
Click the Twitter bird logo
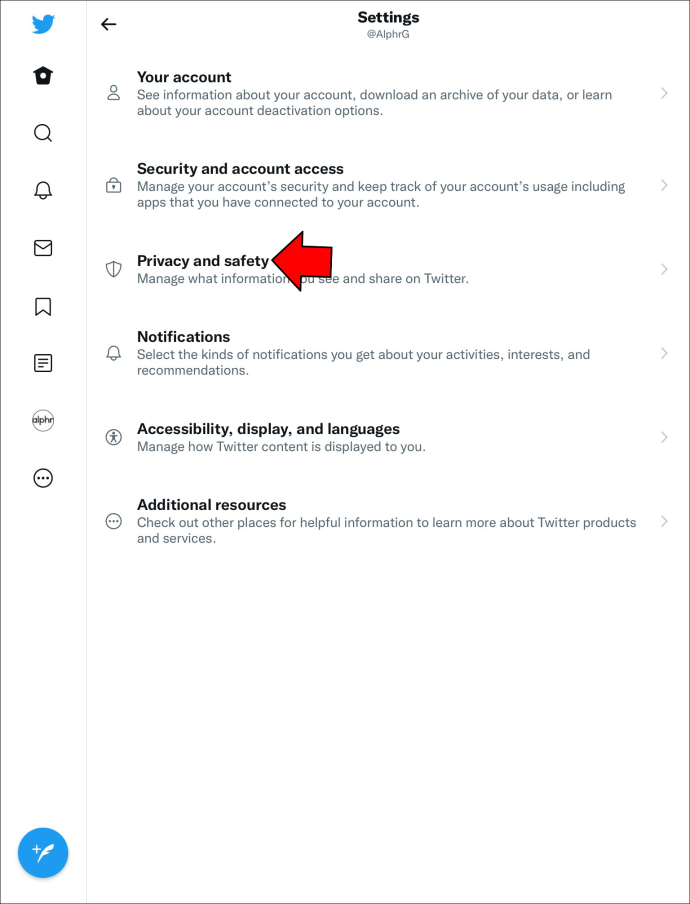pyautogui.click(x=43, y=25)
